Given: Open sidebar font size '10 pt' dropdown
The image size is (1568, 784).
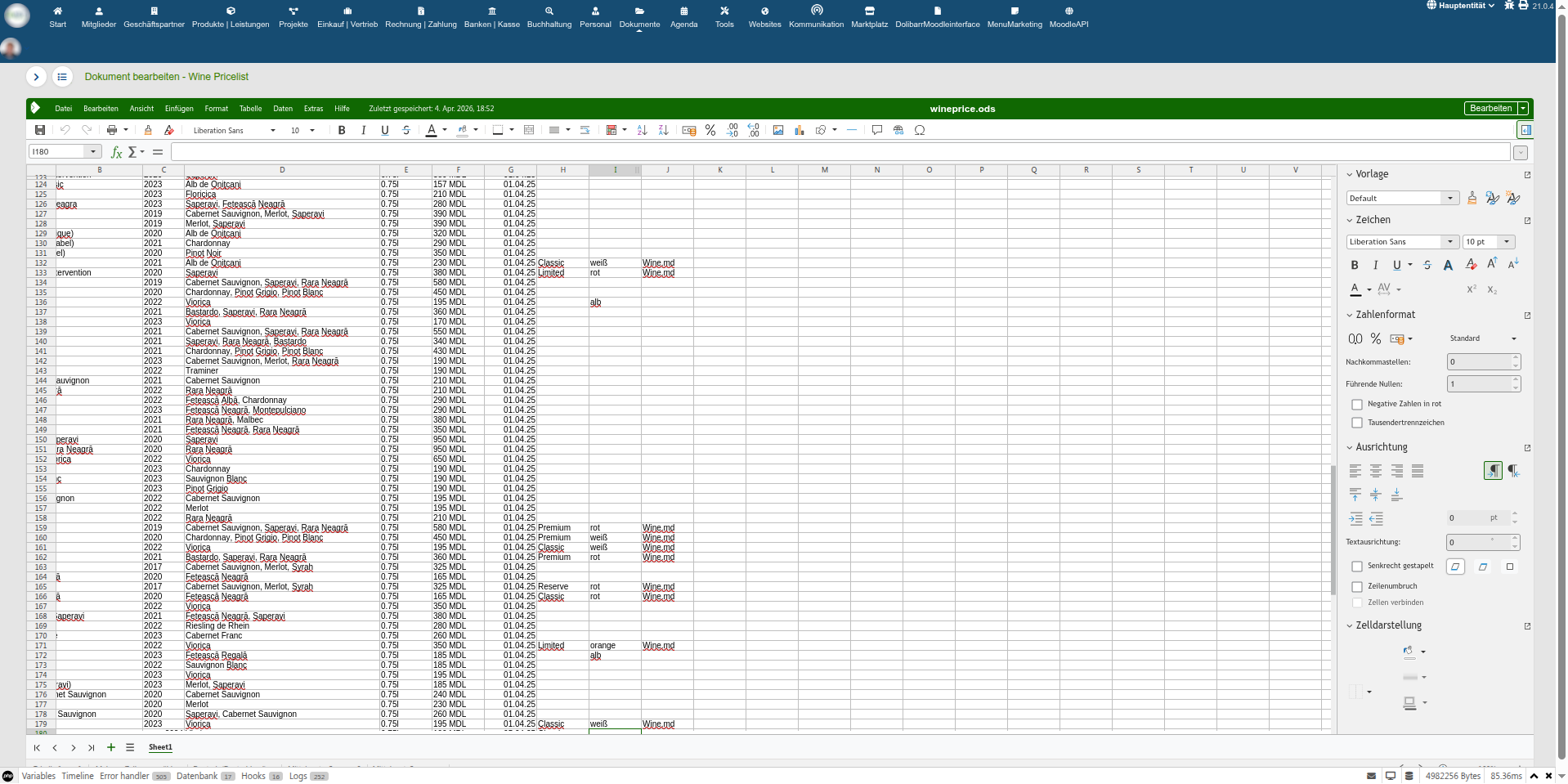Looking at the screenshot, I should [1507, 242].
